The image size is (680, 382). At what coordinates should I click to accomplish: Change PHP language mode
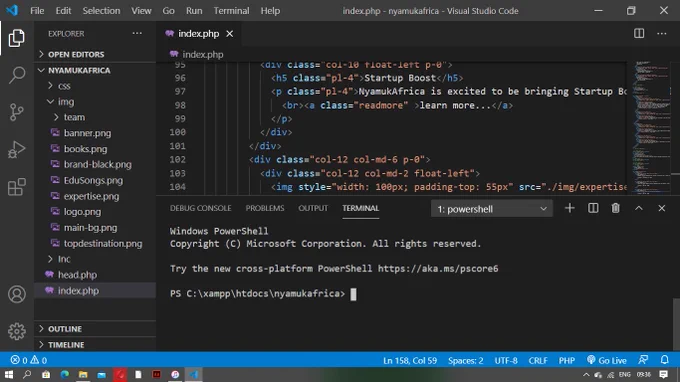point(566,360)
